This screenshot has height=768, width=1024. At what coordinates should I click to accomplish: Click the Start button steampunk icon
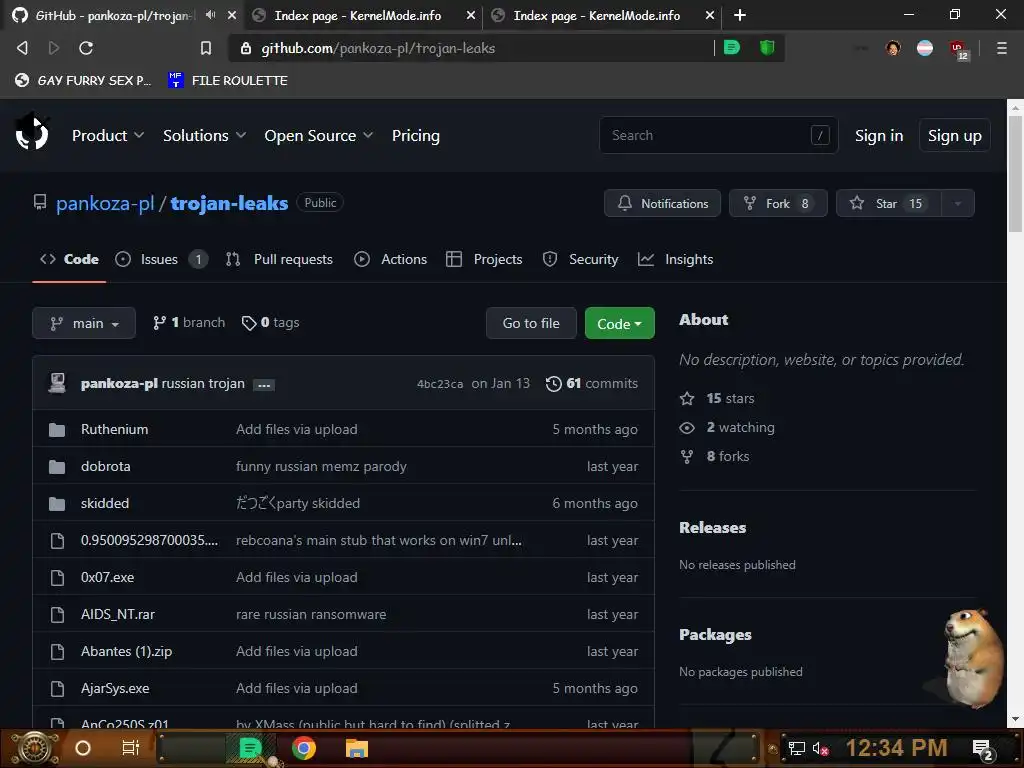click(35, 748)
